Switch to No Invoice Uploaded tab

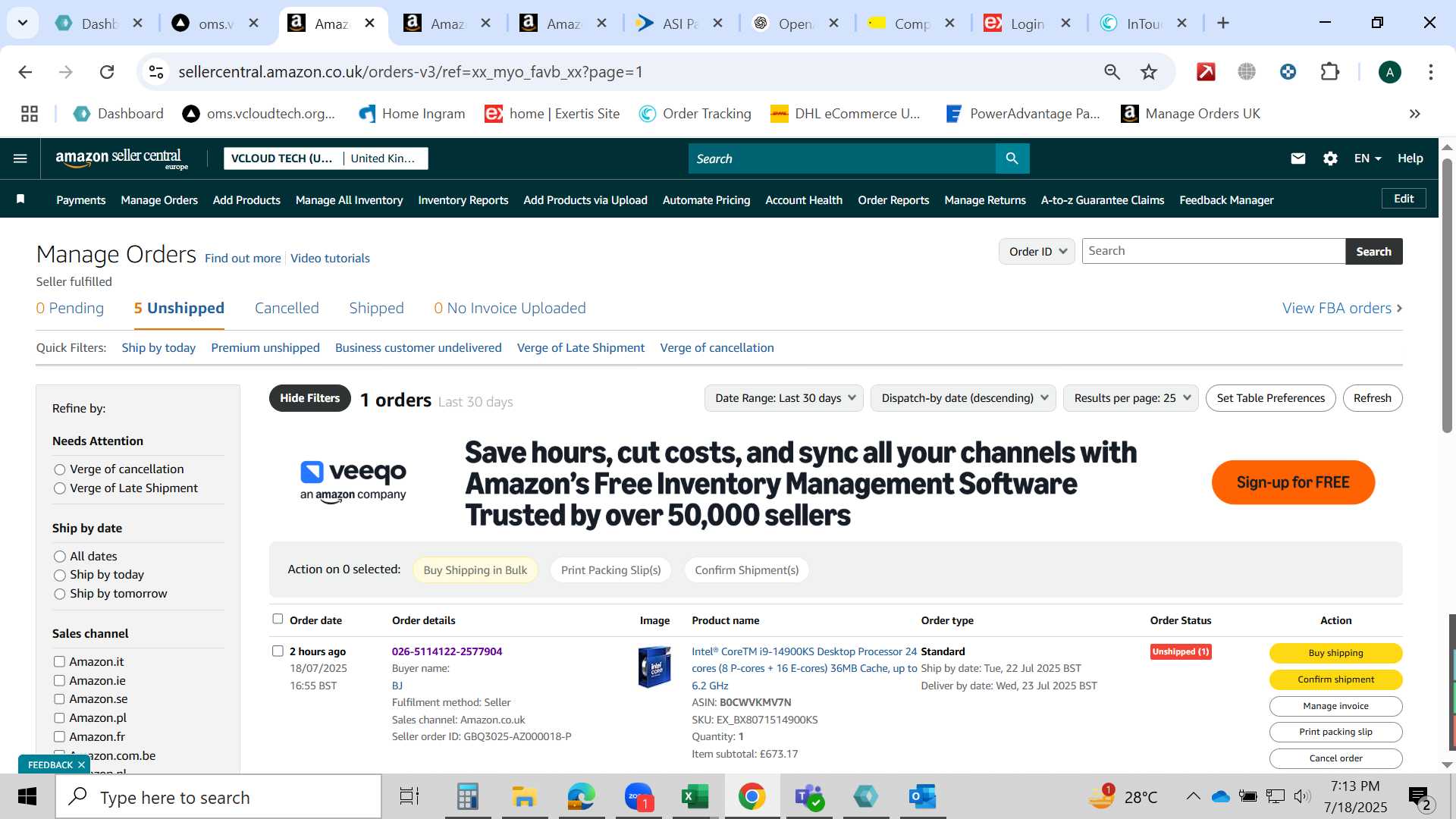[510, 309]
